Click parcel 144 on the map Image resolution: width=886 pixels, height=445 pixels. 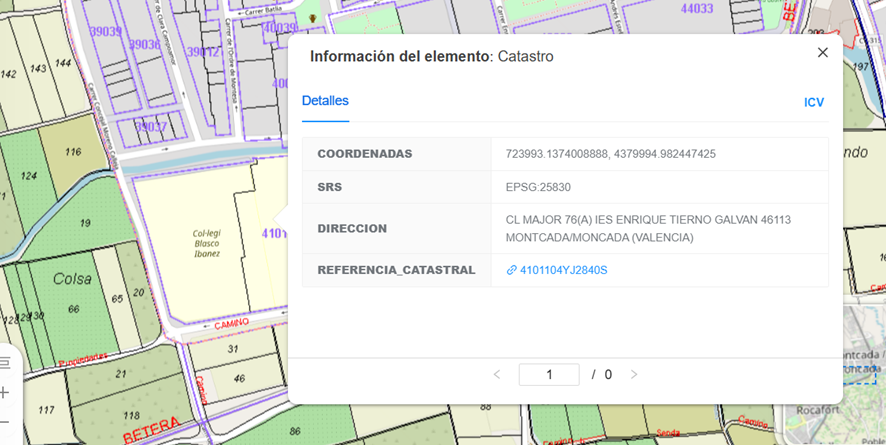coord(63,63)
